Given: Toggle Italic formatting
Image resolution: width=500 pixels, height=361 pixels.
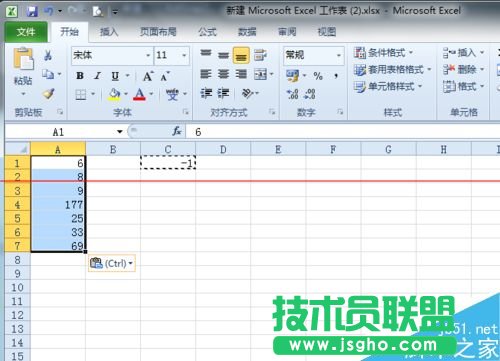Looking at the screenshot, I should click(x=97, y=76).
